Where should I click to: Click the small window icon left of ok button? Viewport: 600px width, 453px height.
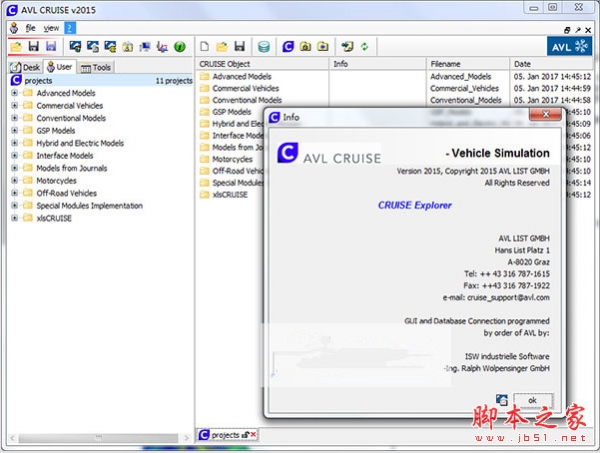[502, 400]
